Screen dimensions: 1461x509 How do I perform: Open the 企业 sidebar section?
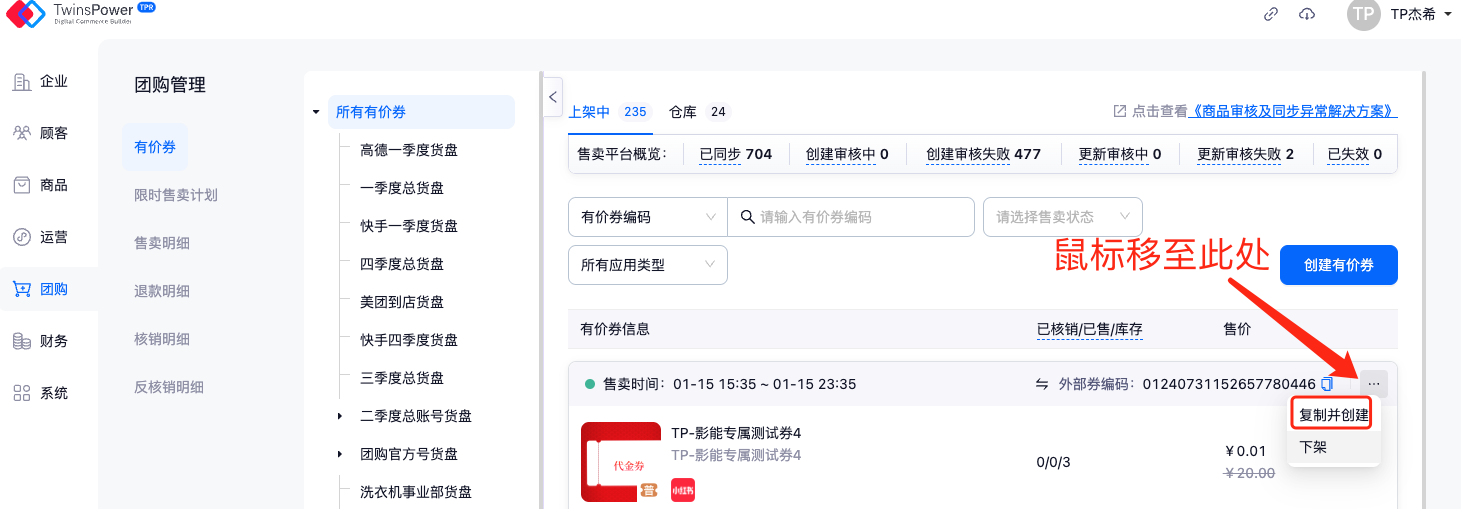click(41, 82)
